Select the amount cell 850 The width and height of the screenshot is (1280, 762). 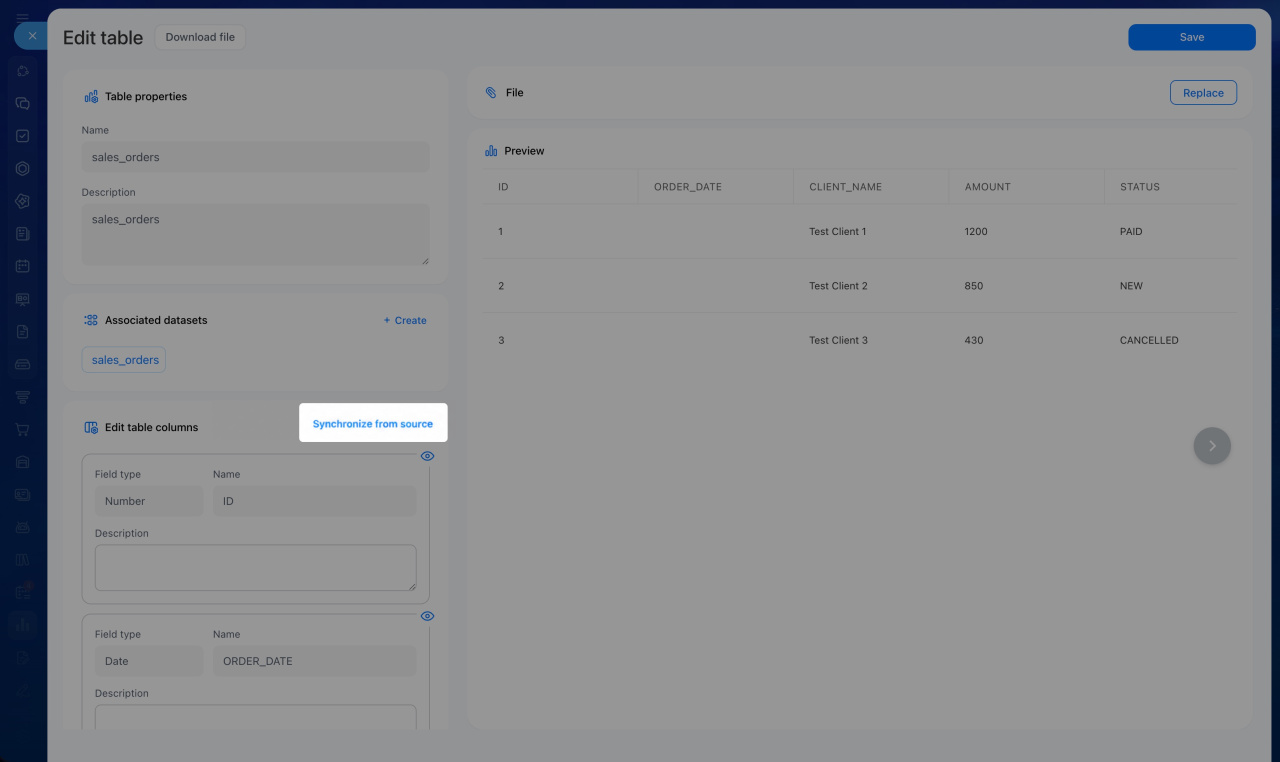(974, 286)
